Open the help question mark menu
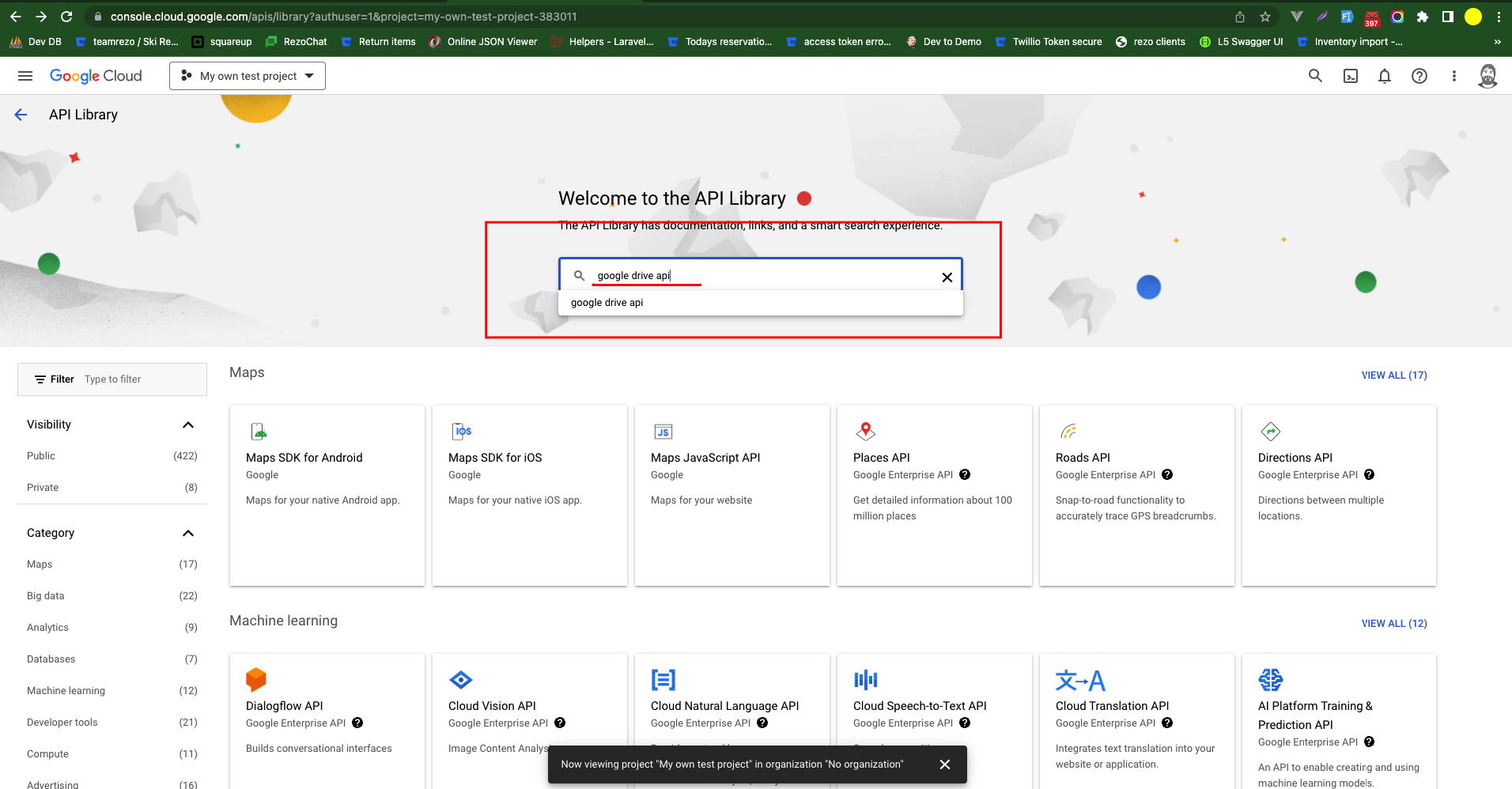 coord(1419,76)
